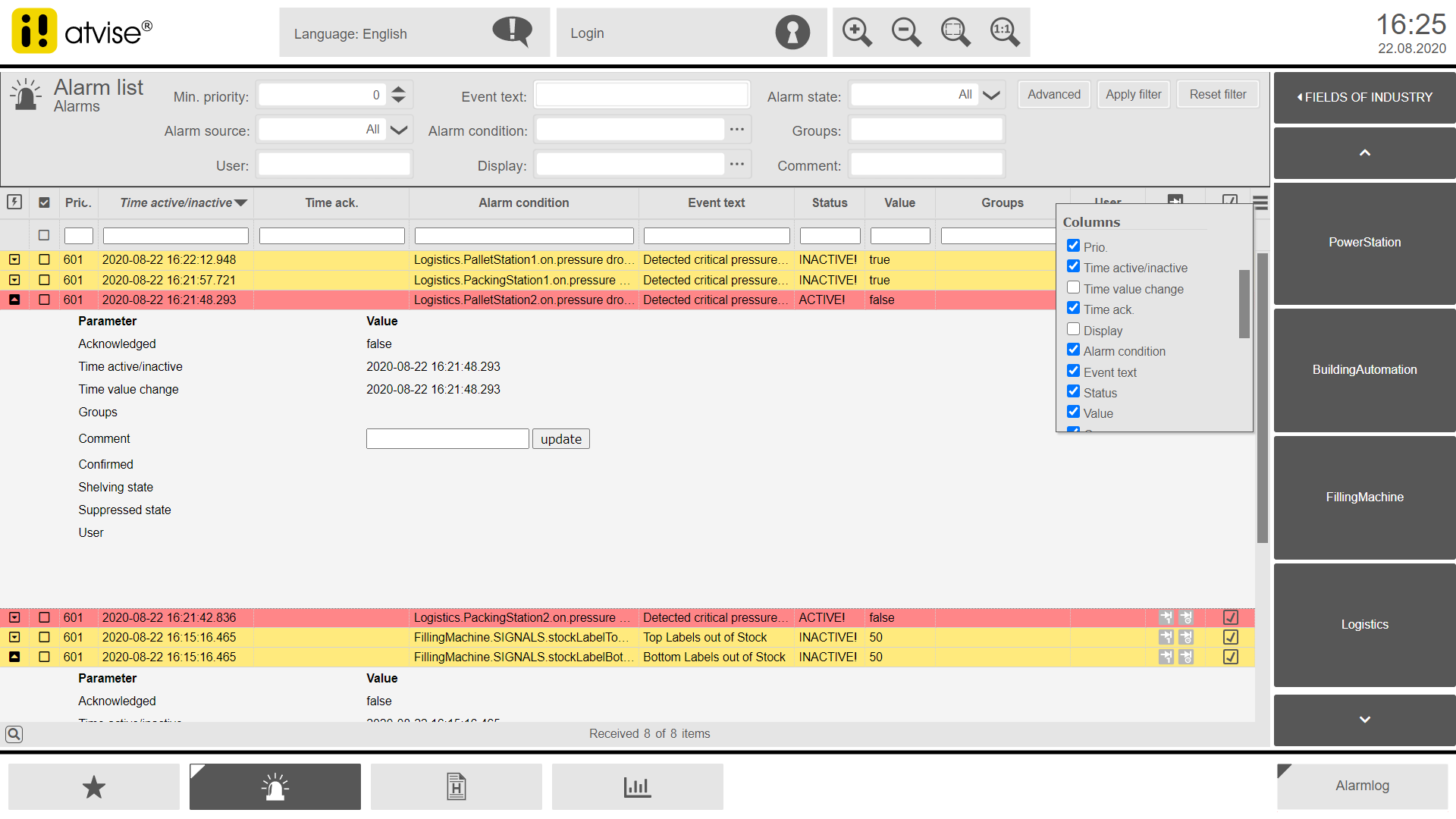Collapse the stockLabelBot alarm row details
1456x819 pixels.
coord(14,657)
